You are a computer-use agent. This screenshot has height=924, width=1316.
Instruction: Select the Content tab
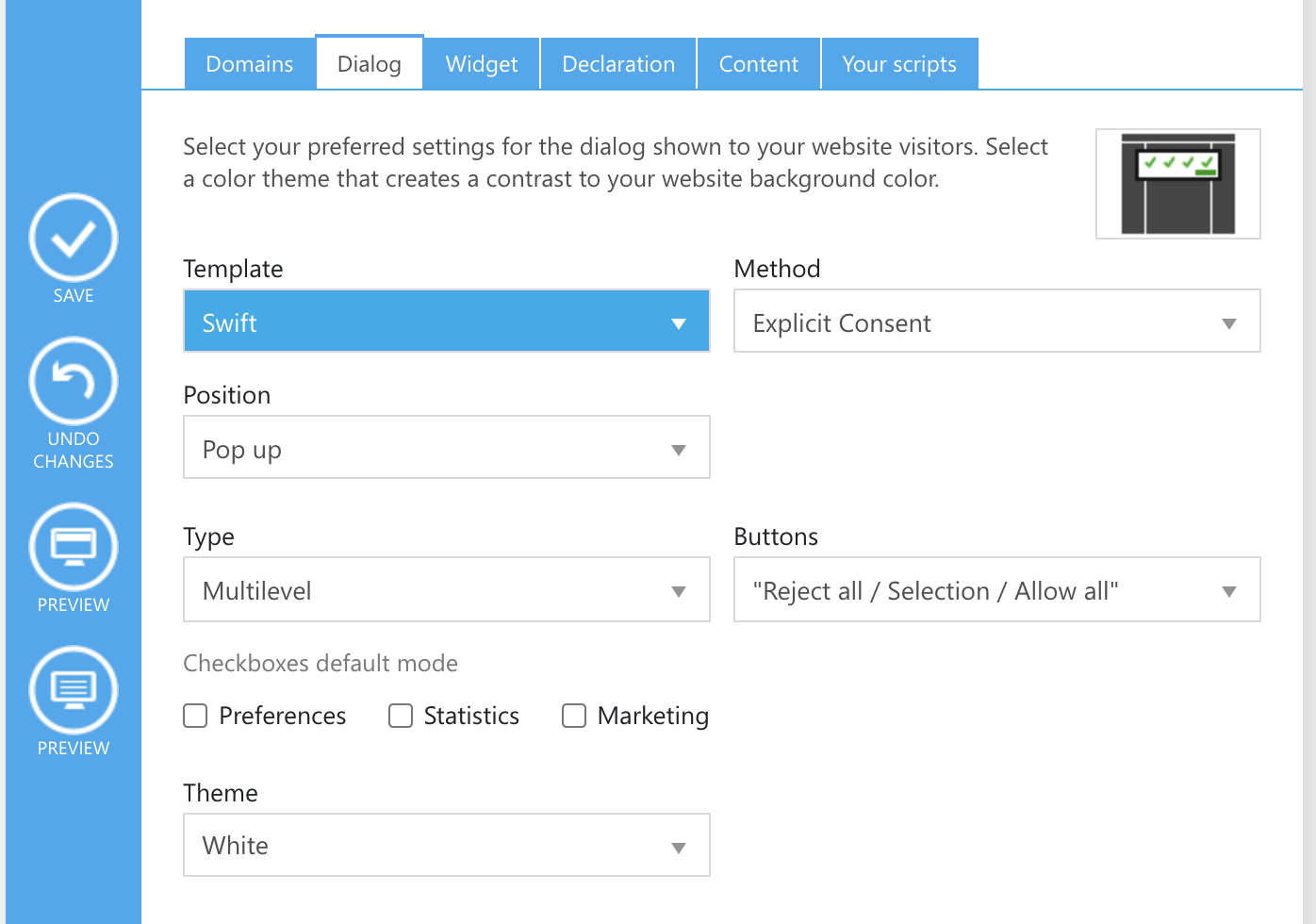[x=759, y=64]
